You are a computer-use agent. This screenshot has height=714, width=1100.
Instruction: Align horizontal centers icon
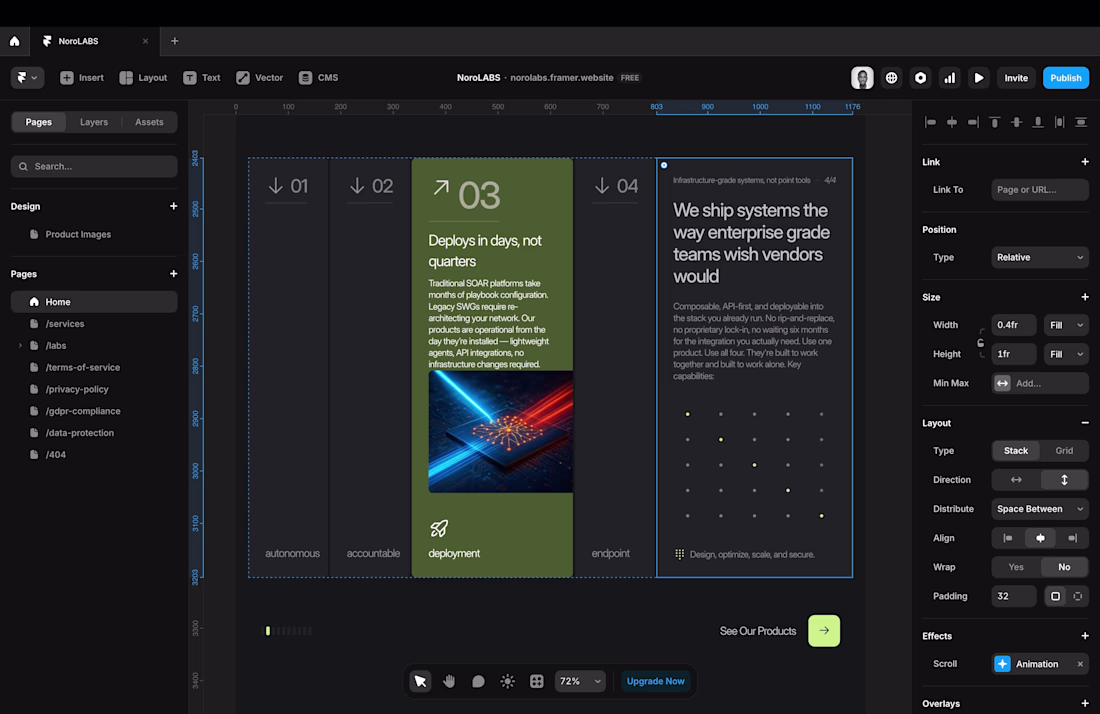pos(952,122)
